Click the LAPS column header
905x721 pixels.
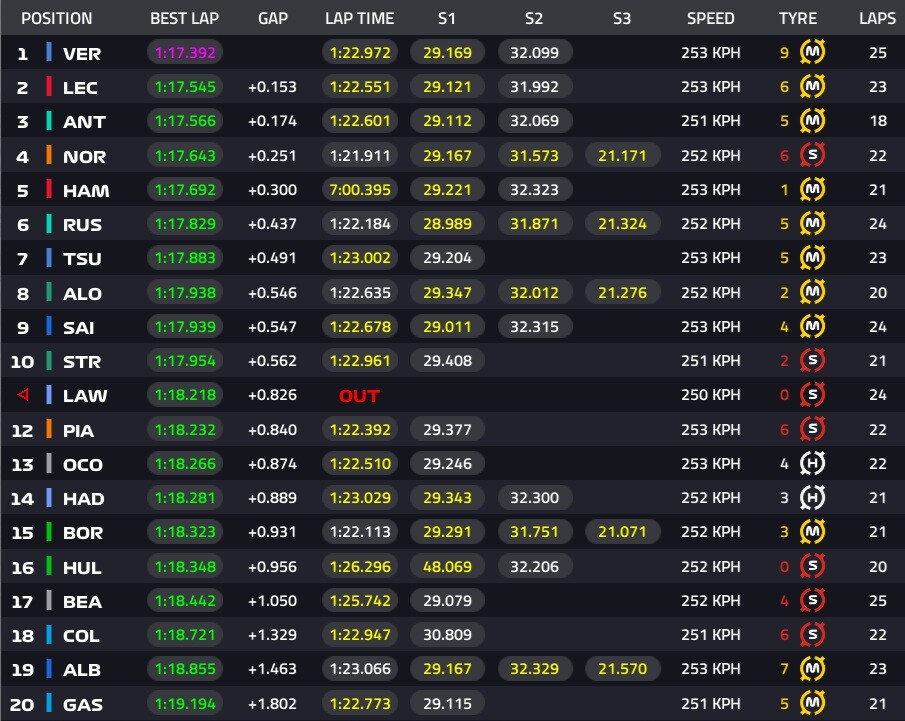pos(877,18)
